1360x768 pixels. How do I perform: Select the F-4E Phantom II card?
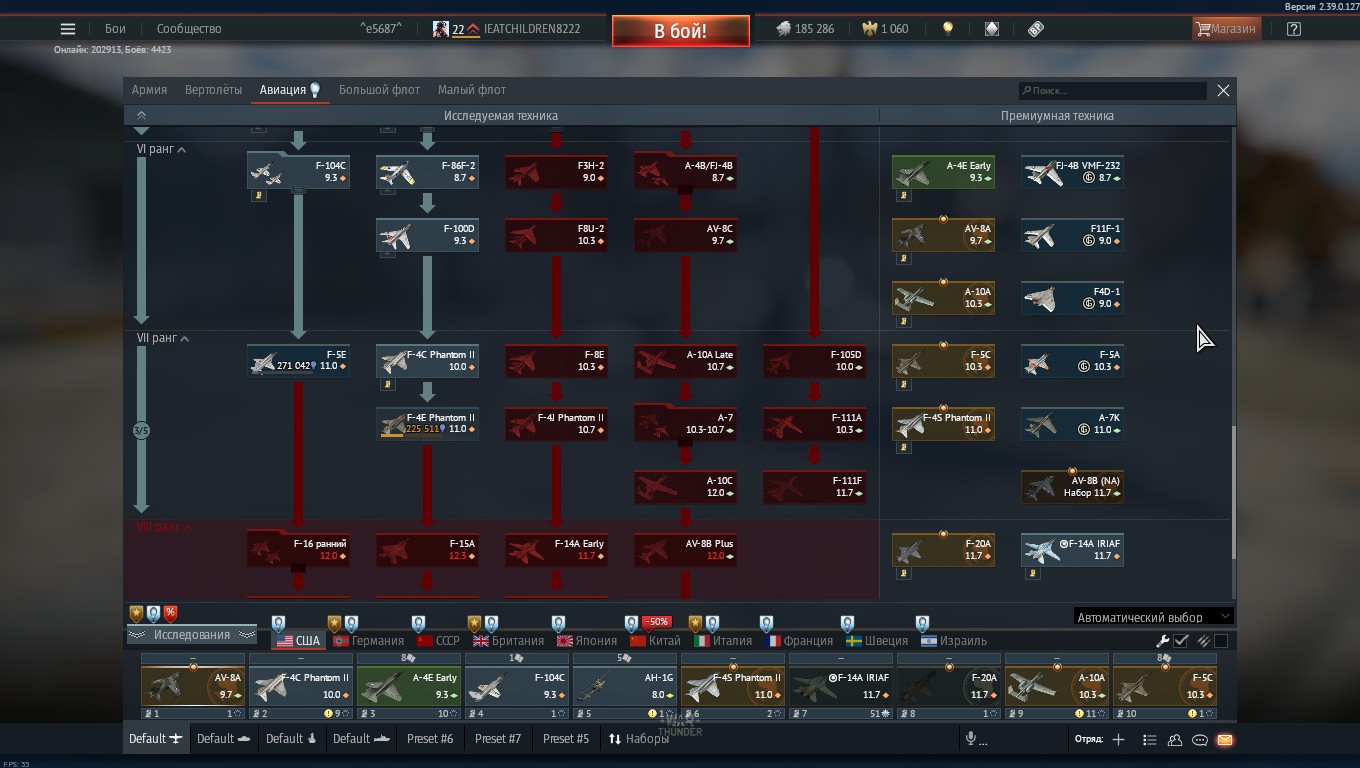(427, 424)
